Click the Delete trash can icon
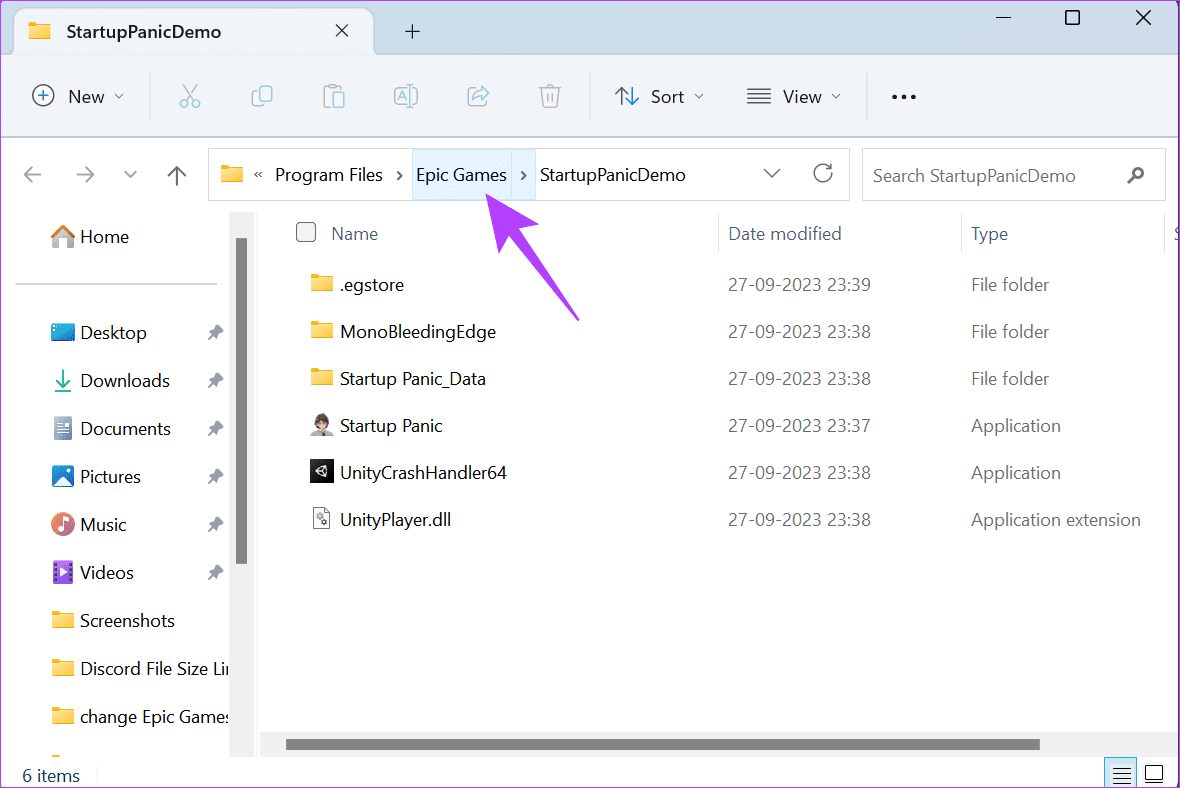The width and height of the screenshot is (1180, 789). [549, 96]
